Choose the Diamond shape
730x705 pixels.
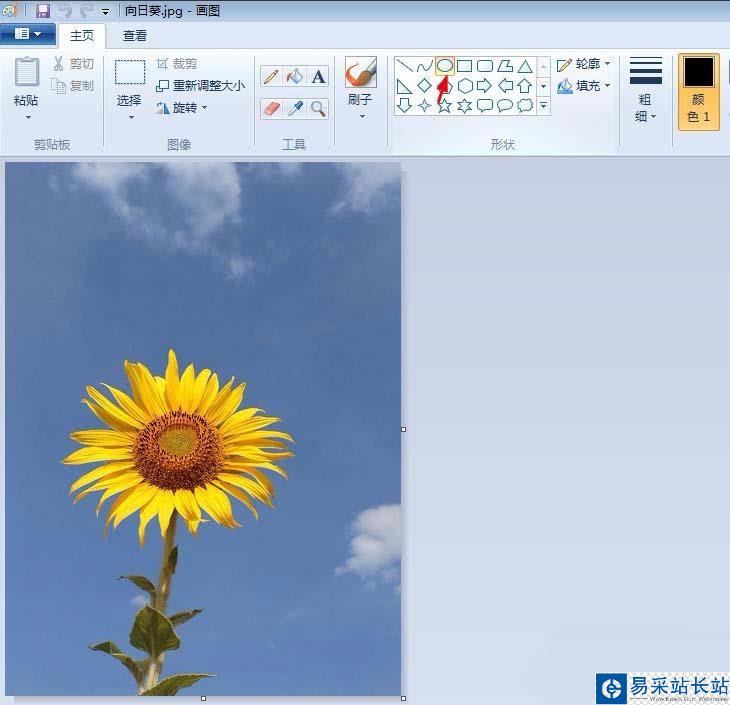[x=424, y=86]
